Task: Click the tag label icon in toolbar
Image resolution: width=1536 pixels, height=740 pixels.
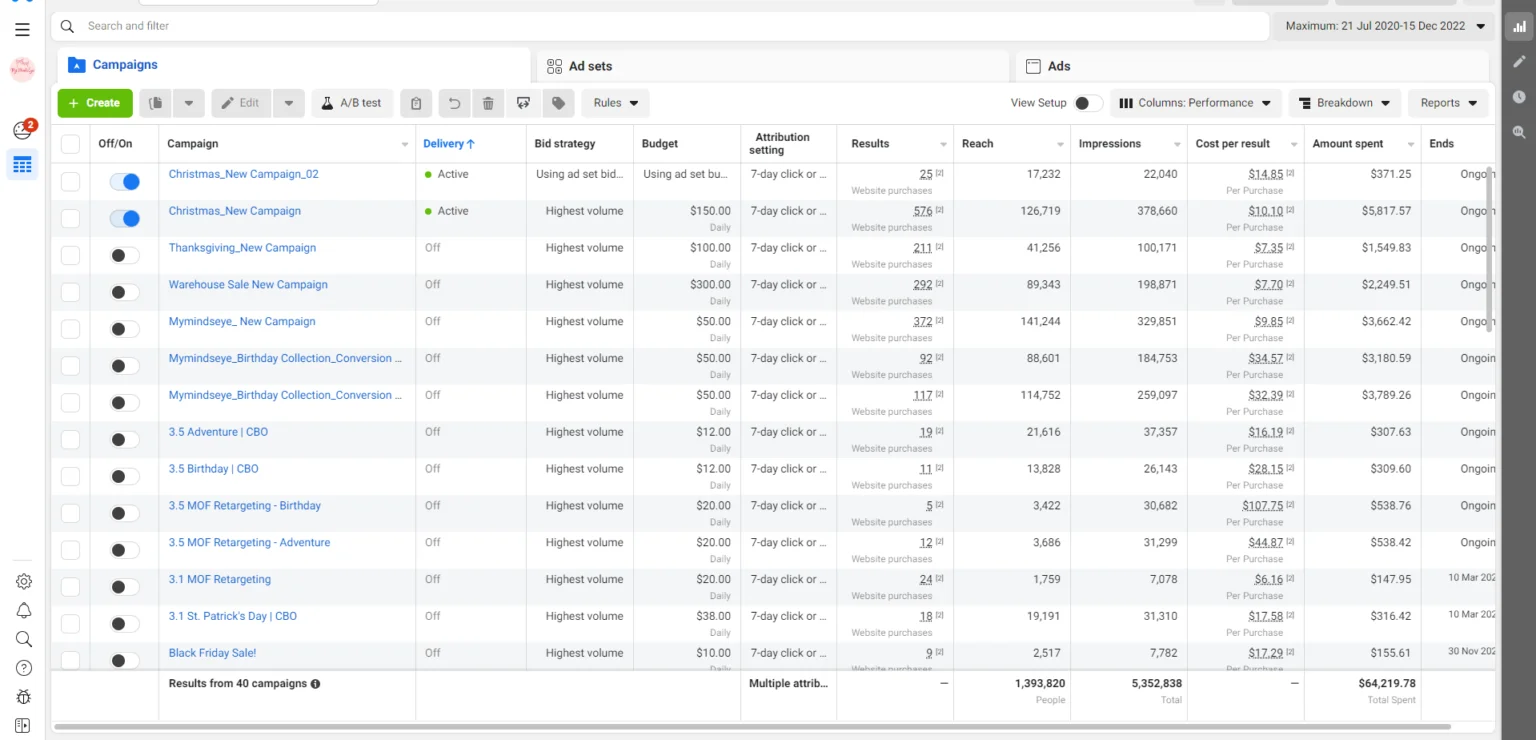Action: click(558, 103)
